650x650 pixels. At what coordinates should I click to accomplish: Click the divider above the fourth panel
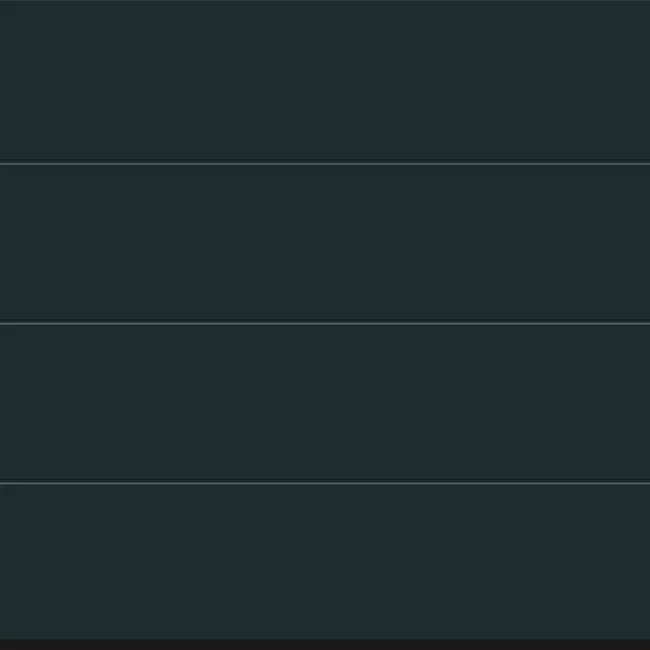coord(325,482)
